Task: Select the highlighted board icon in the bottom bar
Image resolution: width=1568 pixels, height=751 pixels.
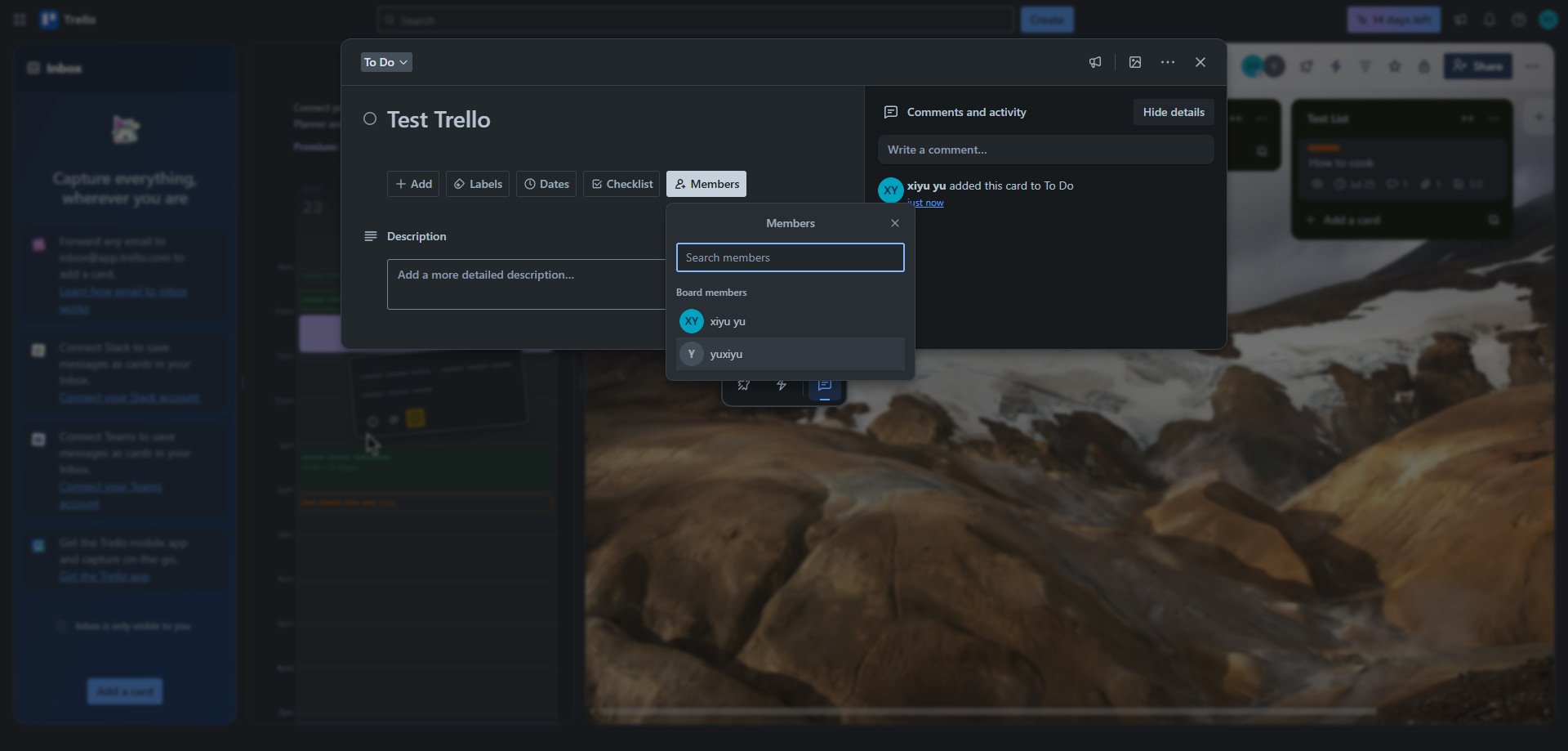Action: (x=825, y=387)
